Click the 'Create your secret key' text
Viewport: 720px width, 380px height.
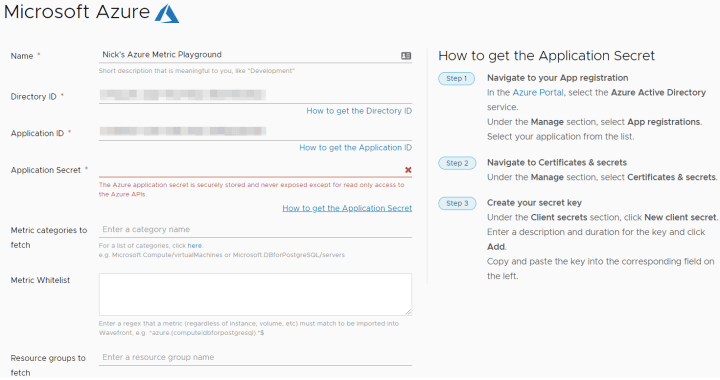(534, 203)
